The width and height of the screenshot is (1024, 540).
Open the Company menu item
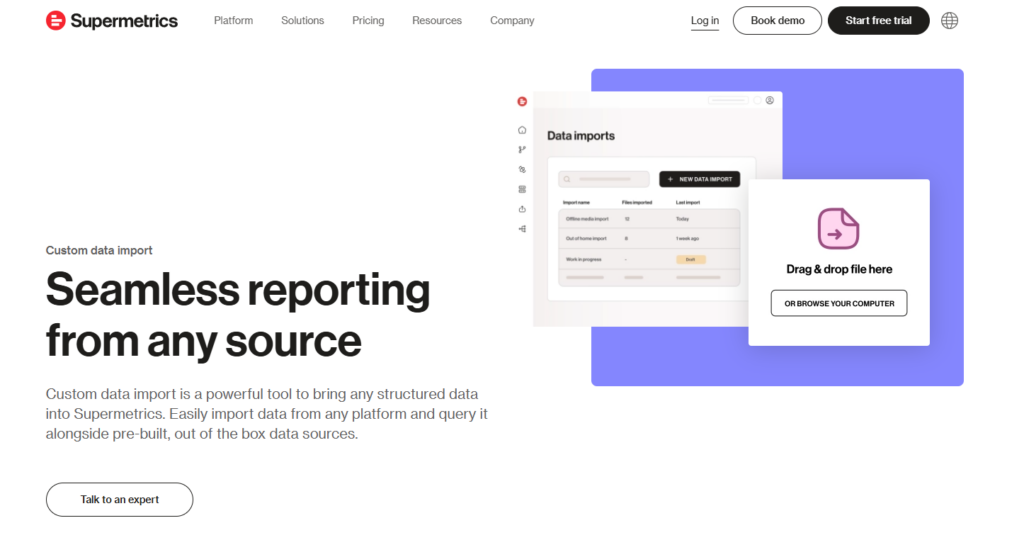(x=512, y=21)
